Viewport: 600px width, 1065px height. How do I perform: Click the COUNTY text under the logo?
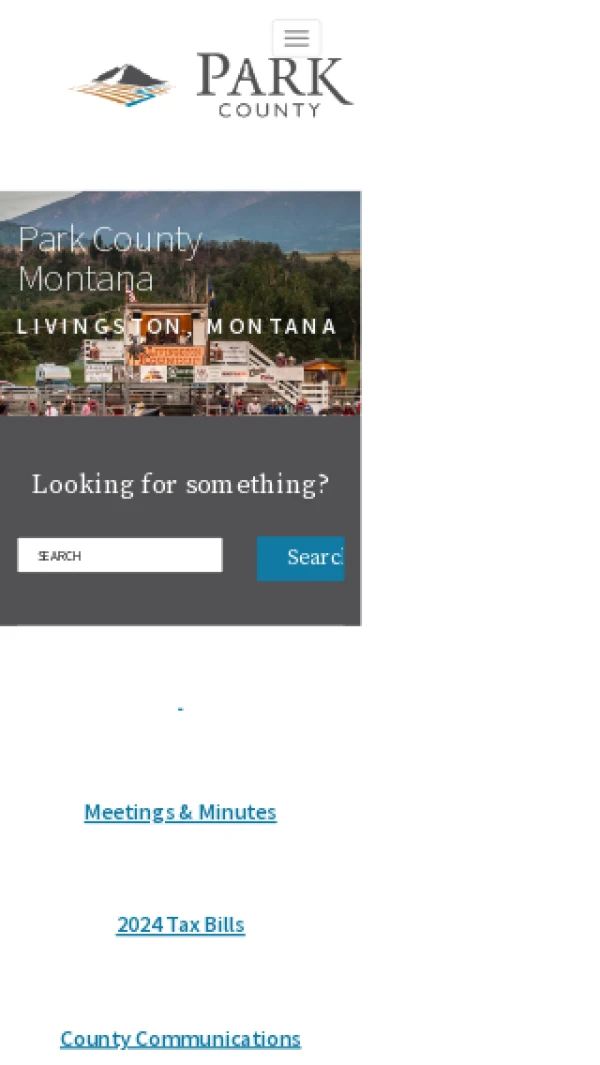coord(269,110)
